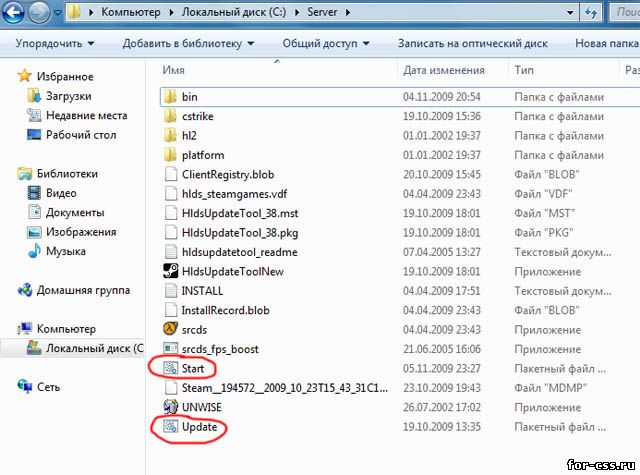
Task: Open the recent pages dropdown arrow
Action: (58, 13)
